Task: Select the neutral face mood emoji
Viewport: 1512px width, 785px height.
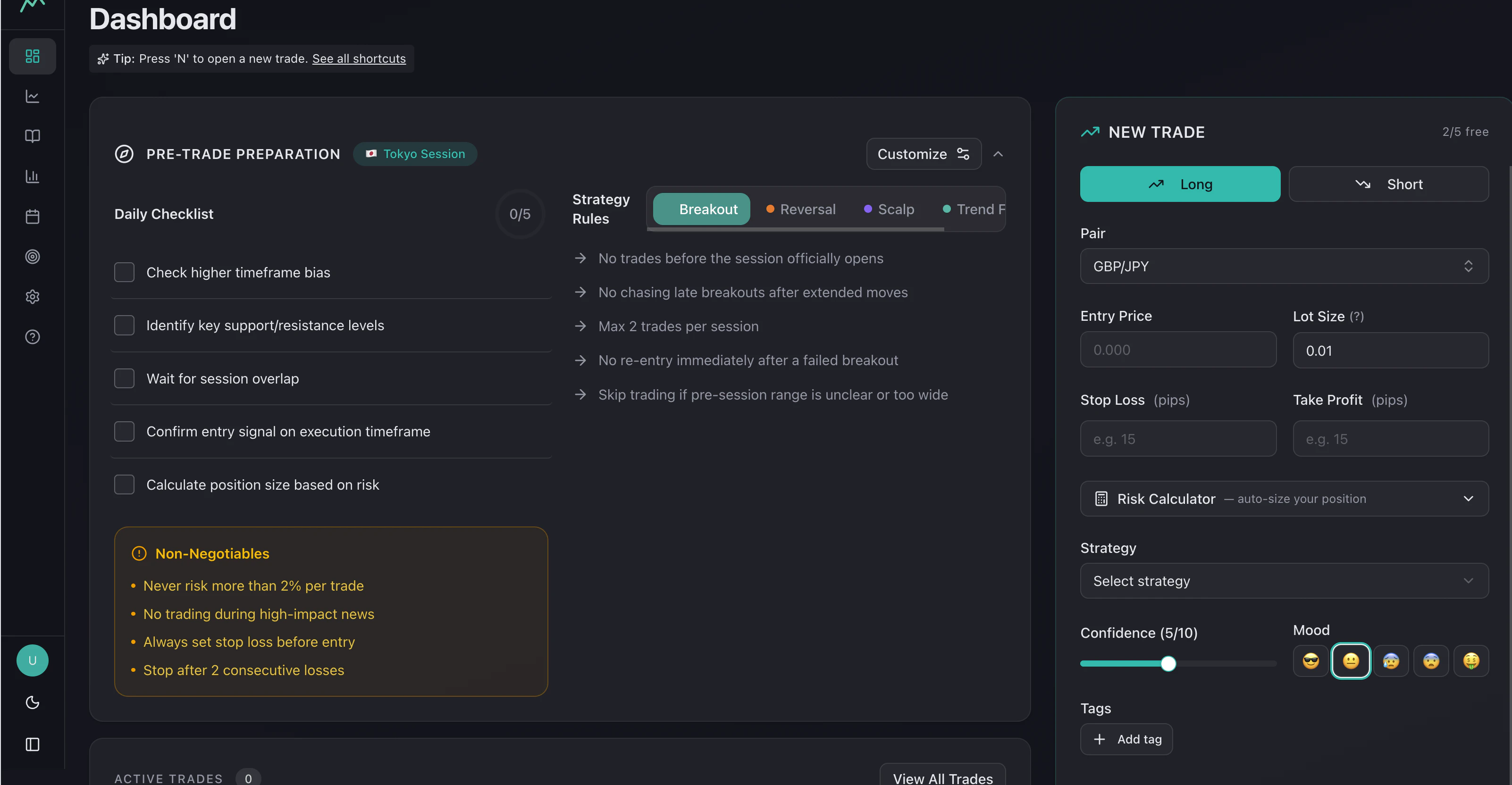Action: (1351, 660)
